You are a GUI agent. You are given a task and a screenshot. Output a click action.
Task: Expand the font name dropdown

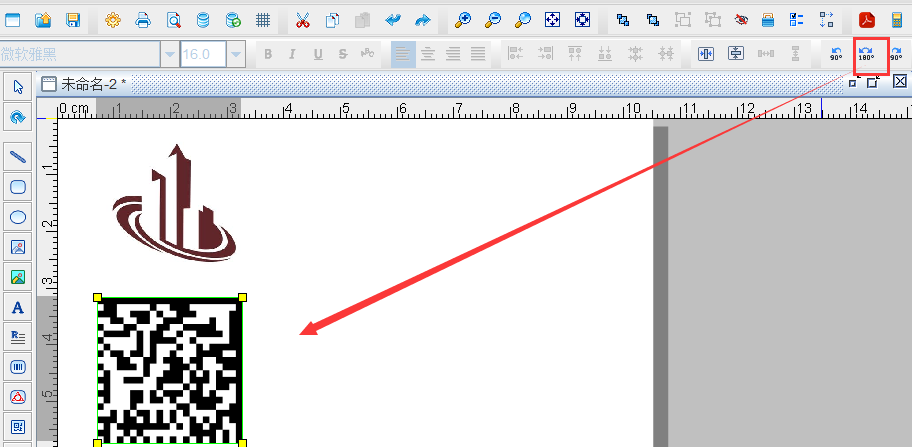coord(170,55)
